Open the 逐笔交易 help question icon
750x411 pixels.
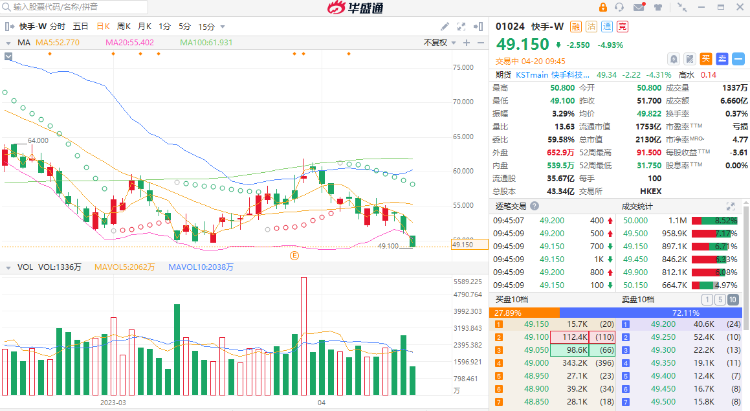point(534,206)
